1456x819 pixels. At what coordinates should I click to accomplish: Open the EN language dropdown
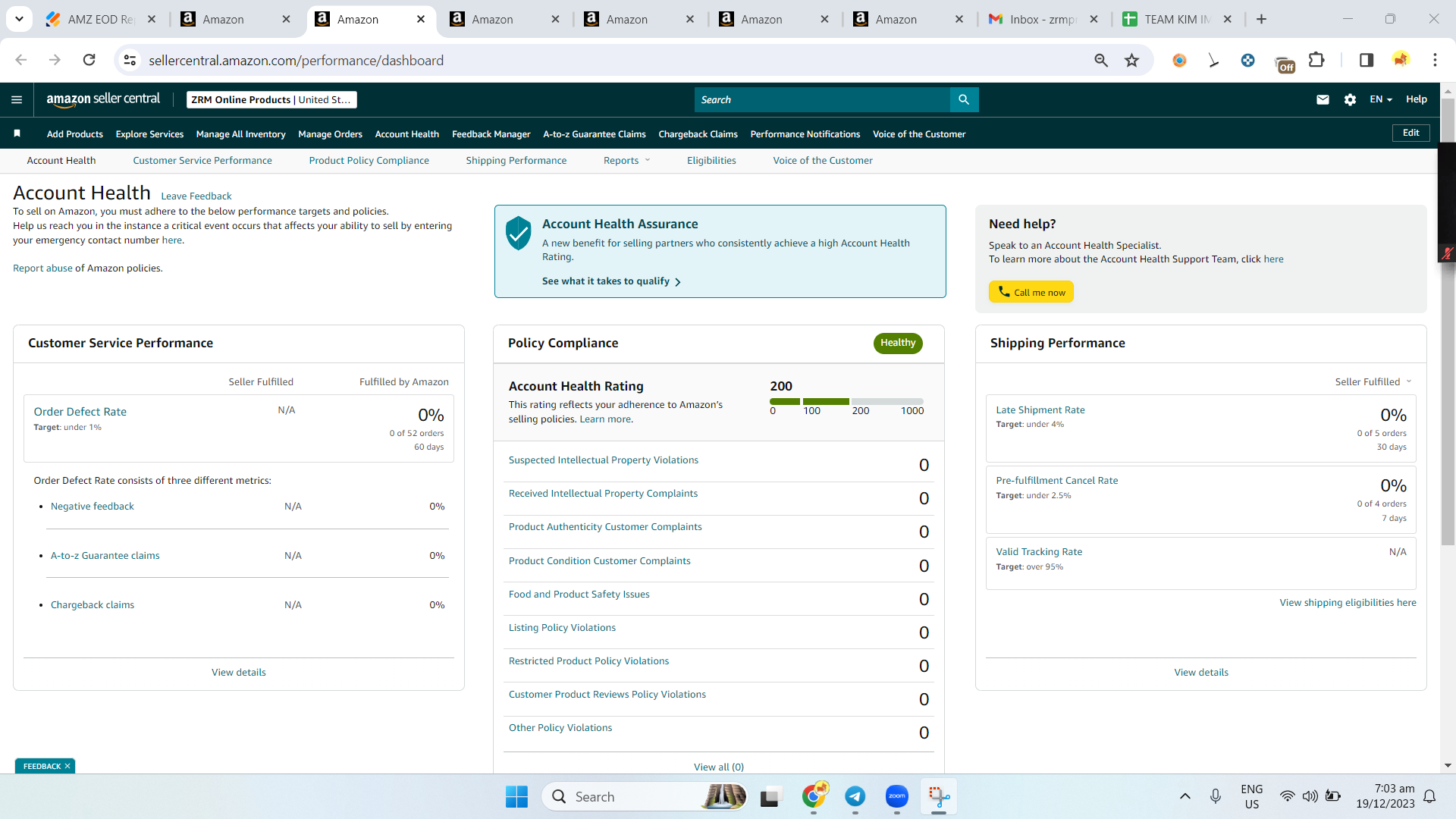coord(1381,99)
